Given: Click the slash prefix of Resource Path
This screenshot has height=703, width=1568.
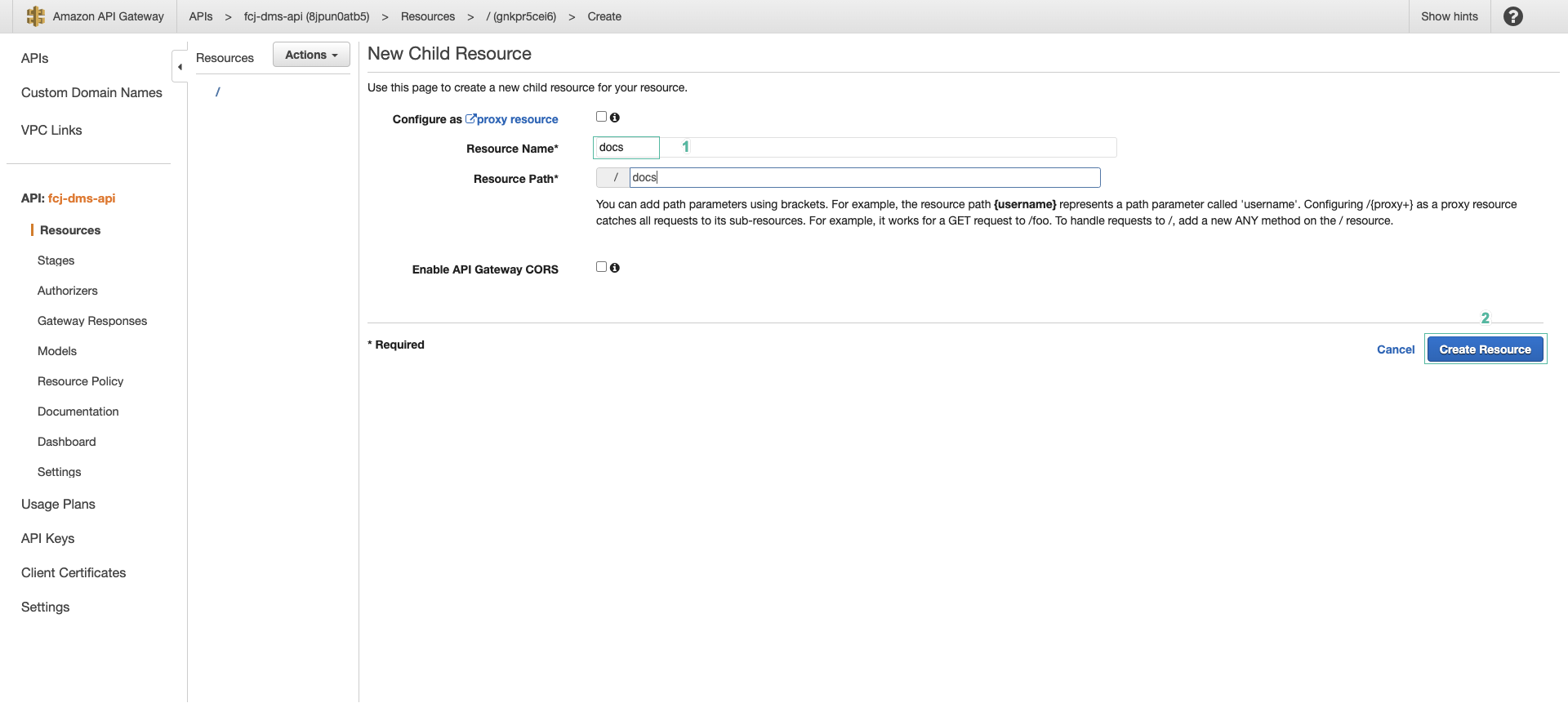Looking at the screenshot, I should tap(613, 177).
